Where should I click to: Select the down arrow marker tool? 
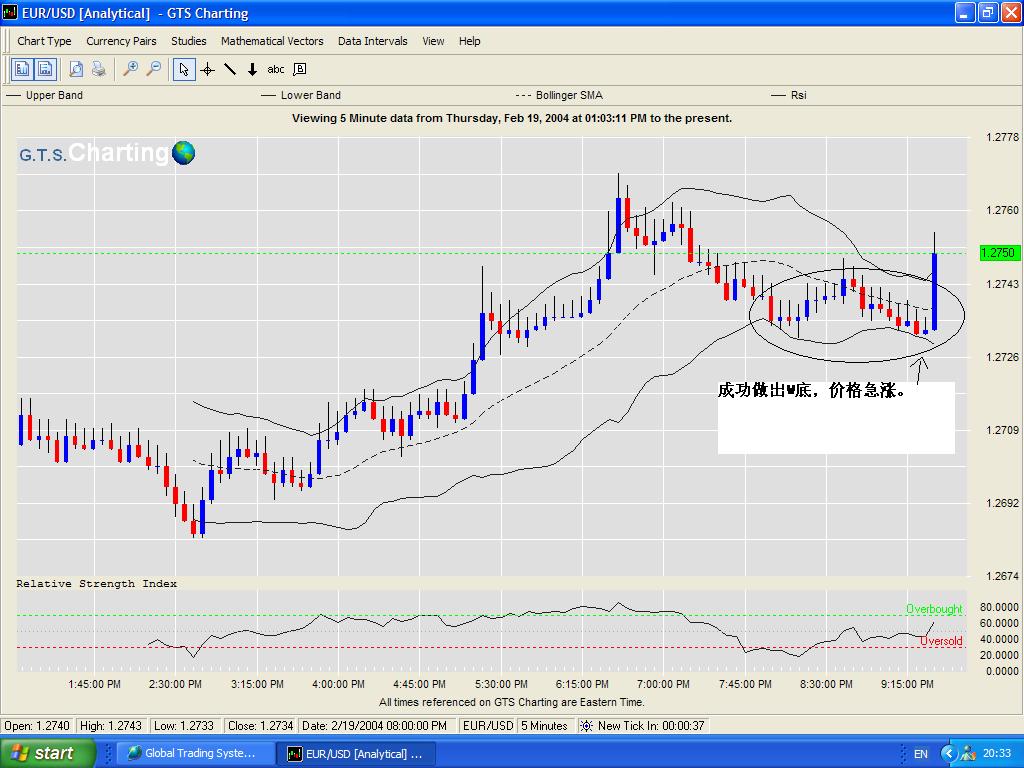253,69
